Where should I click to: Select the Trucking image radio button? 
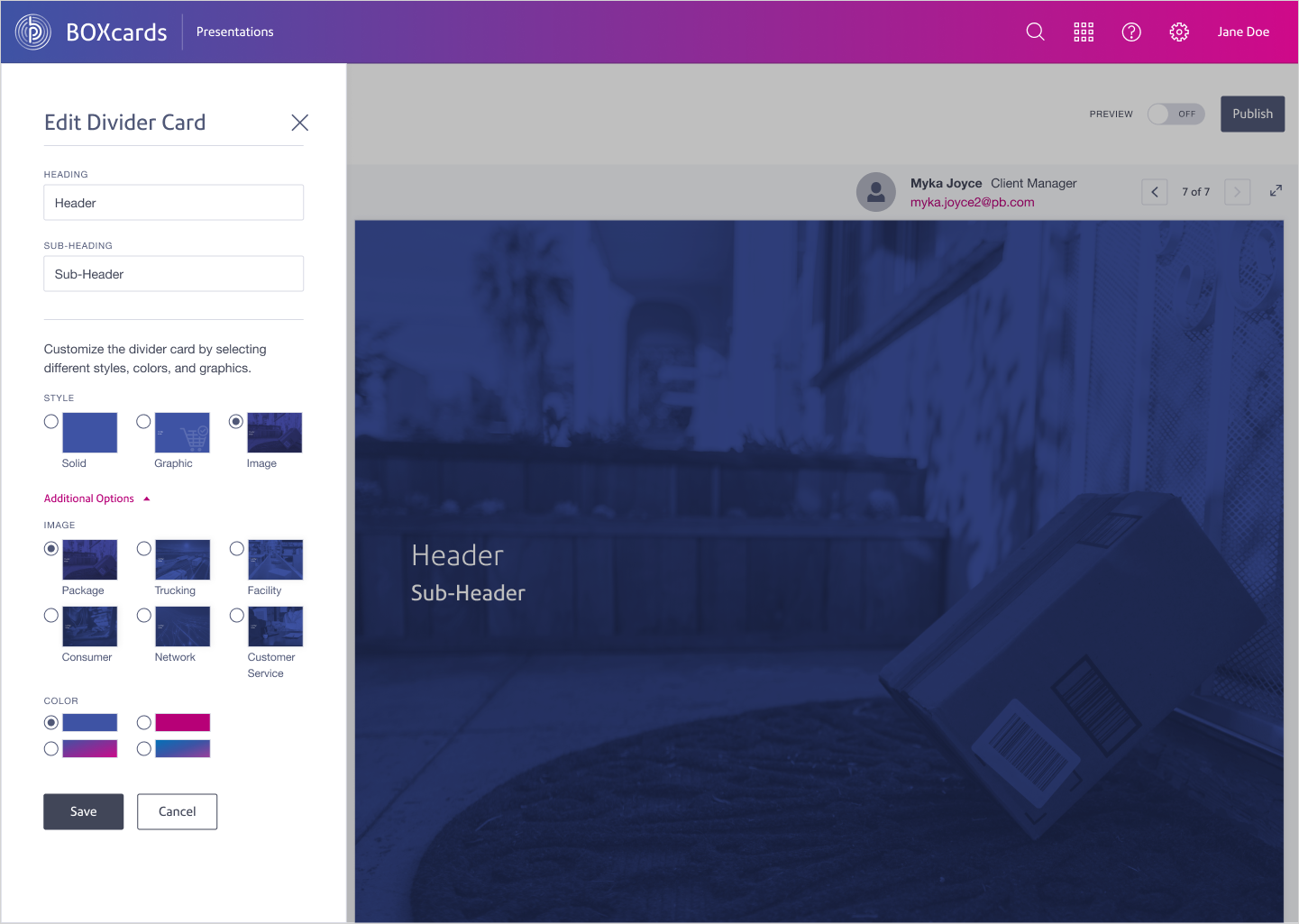[x=144, y=549]
